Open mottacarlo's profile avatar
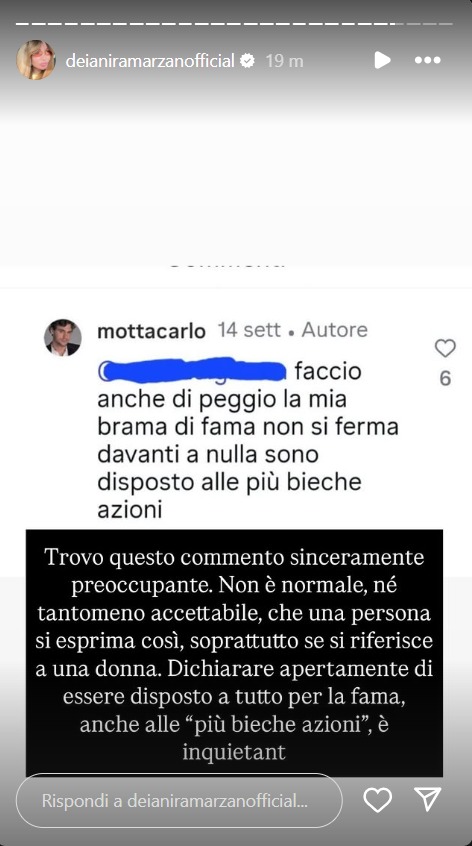This screenshot has height=846, width=472. pos(63,337)
